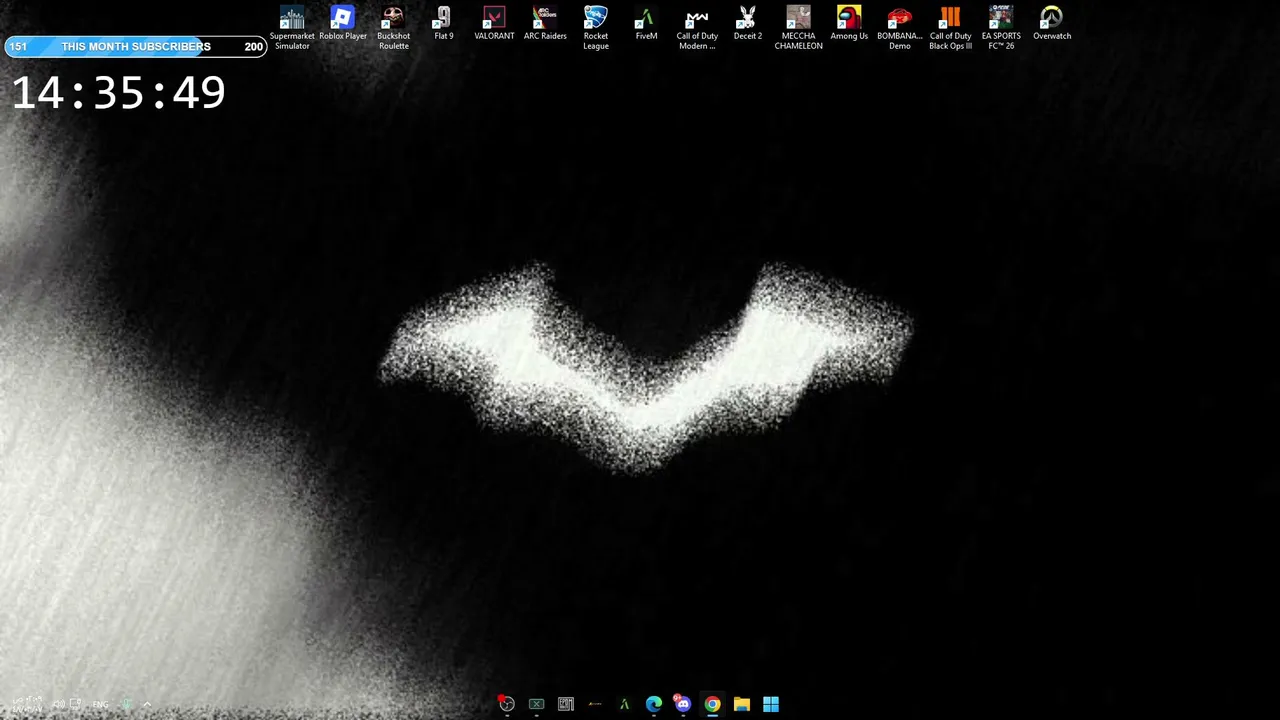Click the Buckshot Roulette shortcut

393,28
